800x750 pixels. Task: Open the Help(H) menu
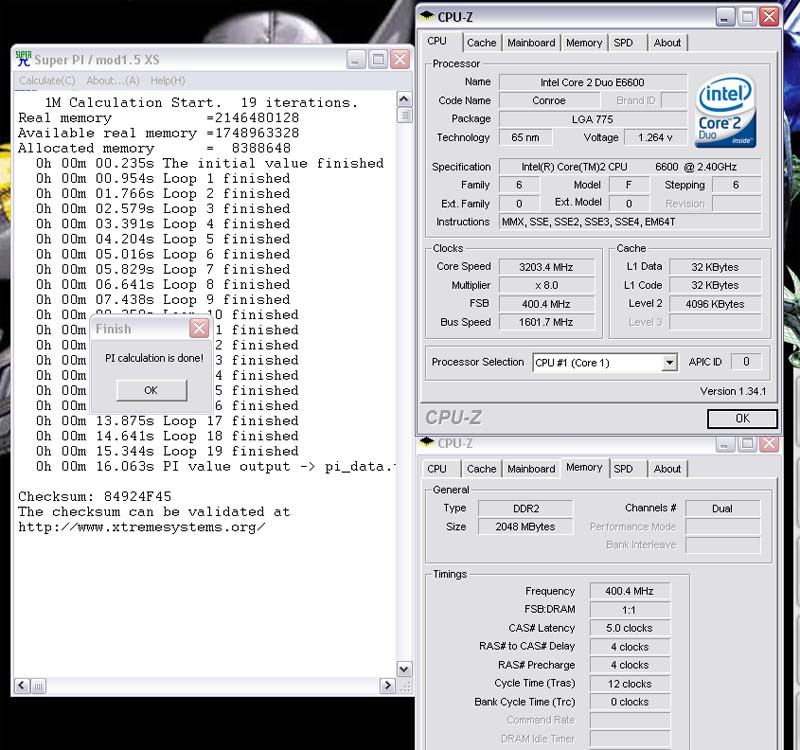coord(168,81)
